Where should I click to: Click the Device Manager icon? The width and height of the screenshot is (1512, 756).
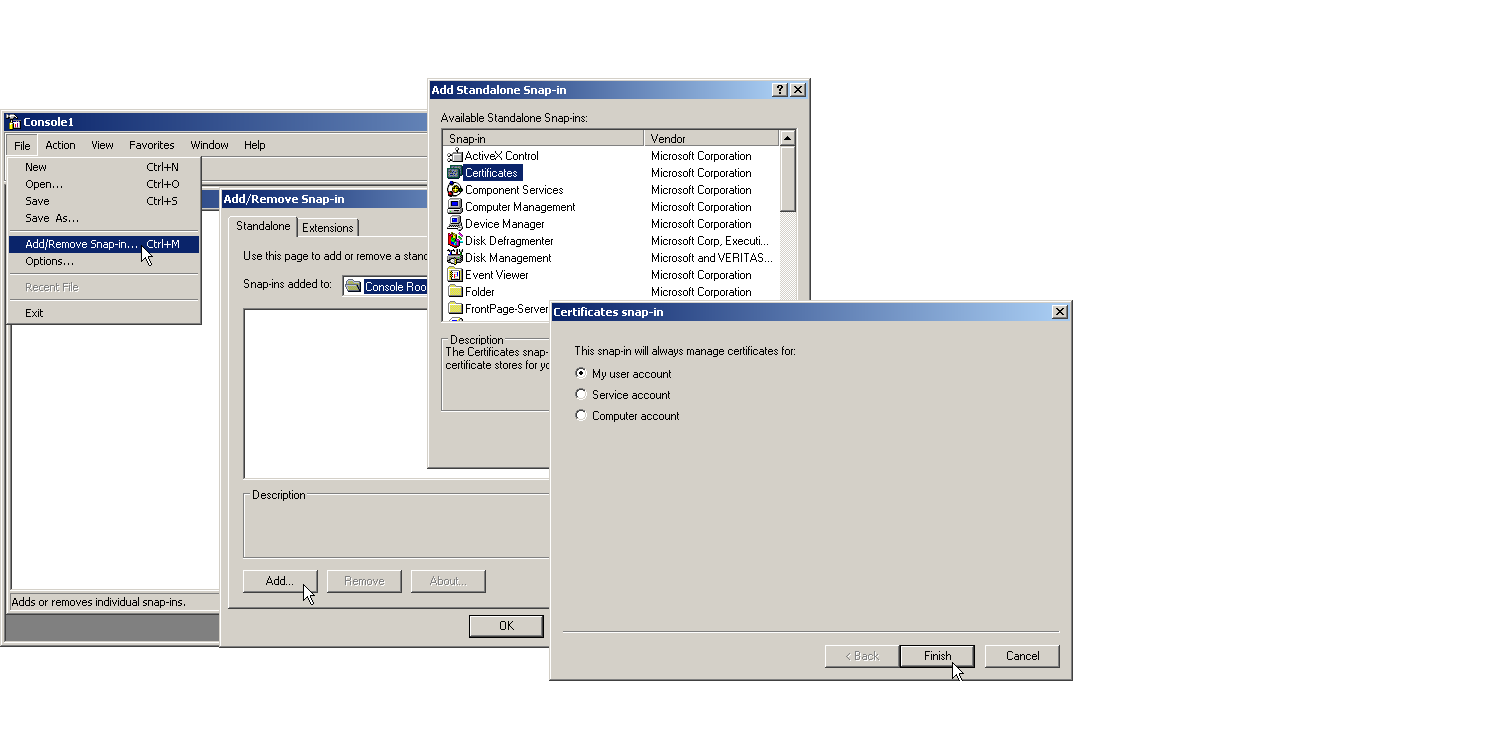tap(455, 224)
